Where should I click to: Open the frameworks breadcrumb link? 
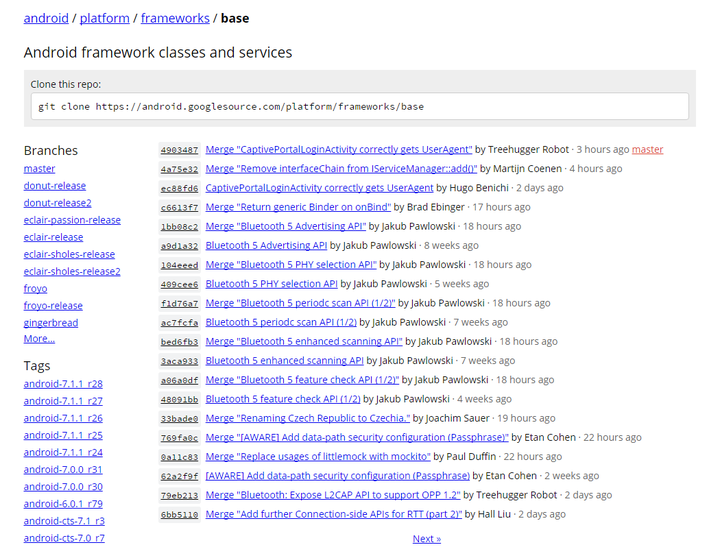coord(175,18)
